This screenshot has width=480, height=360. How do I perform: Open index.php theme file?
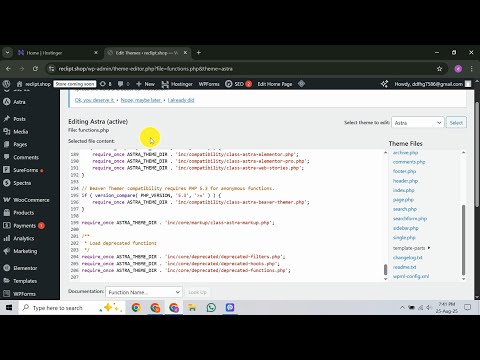[404, 190]
